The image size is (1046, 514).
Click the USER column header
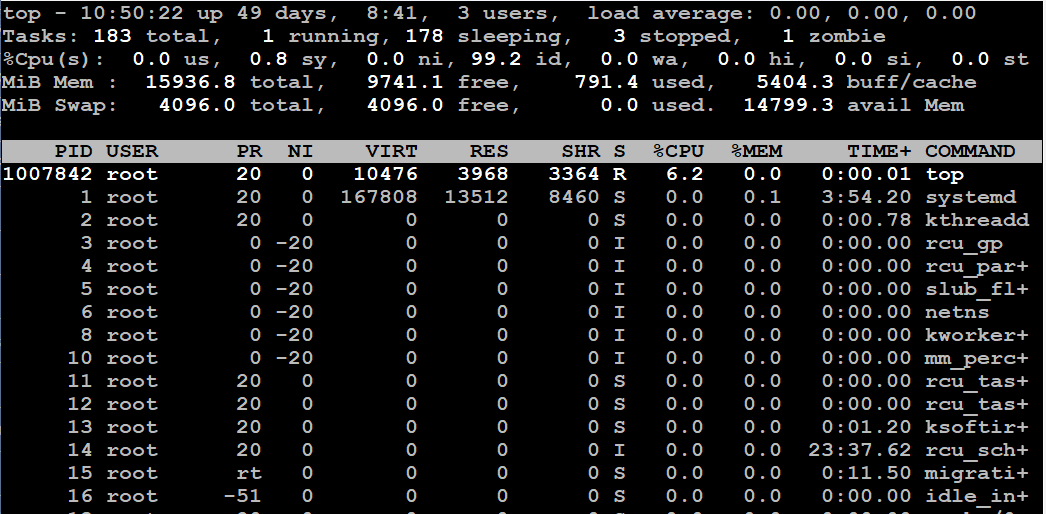pos(132,151)
